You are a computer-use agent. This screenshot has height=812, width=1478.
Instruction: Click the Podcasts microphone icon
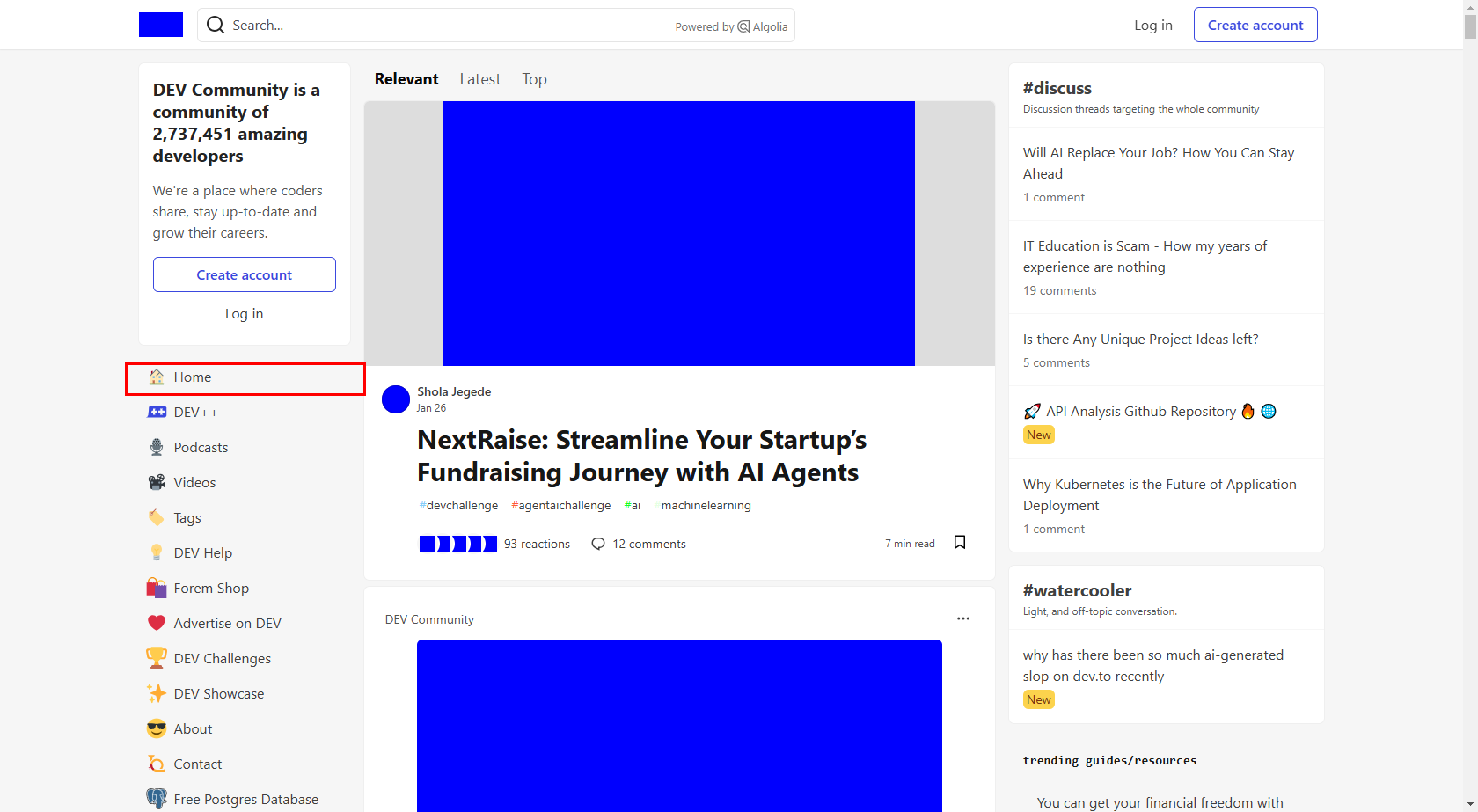[x=157, y=447]
